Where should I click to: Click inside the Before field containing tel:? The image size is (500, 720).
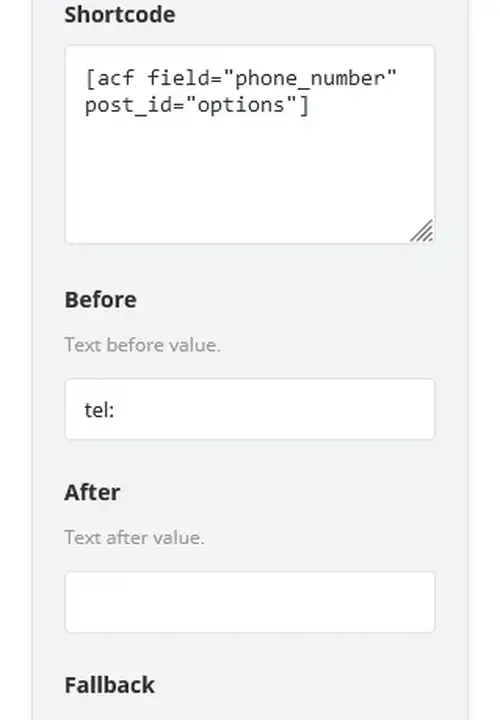(x=250, y=409)
